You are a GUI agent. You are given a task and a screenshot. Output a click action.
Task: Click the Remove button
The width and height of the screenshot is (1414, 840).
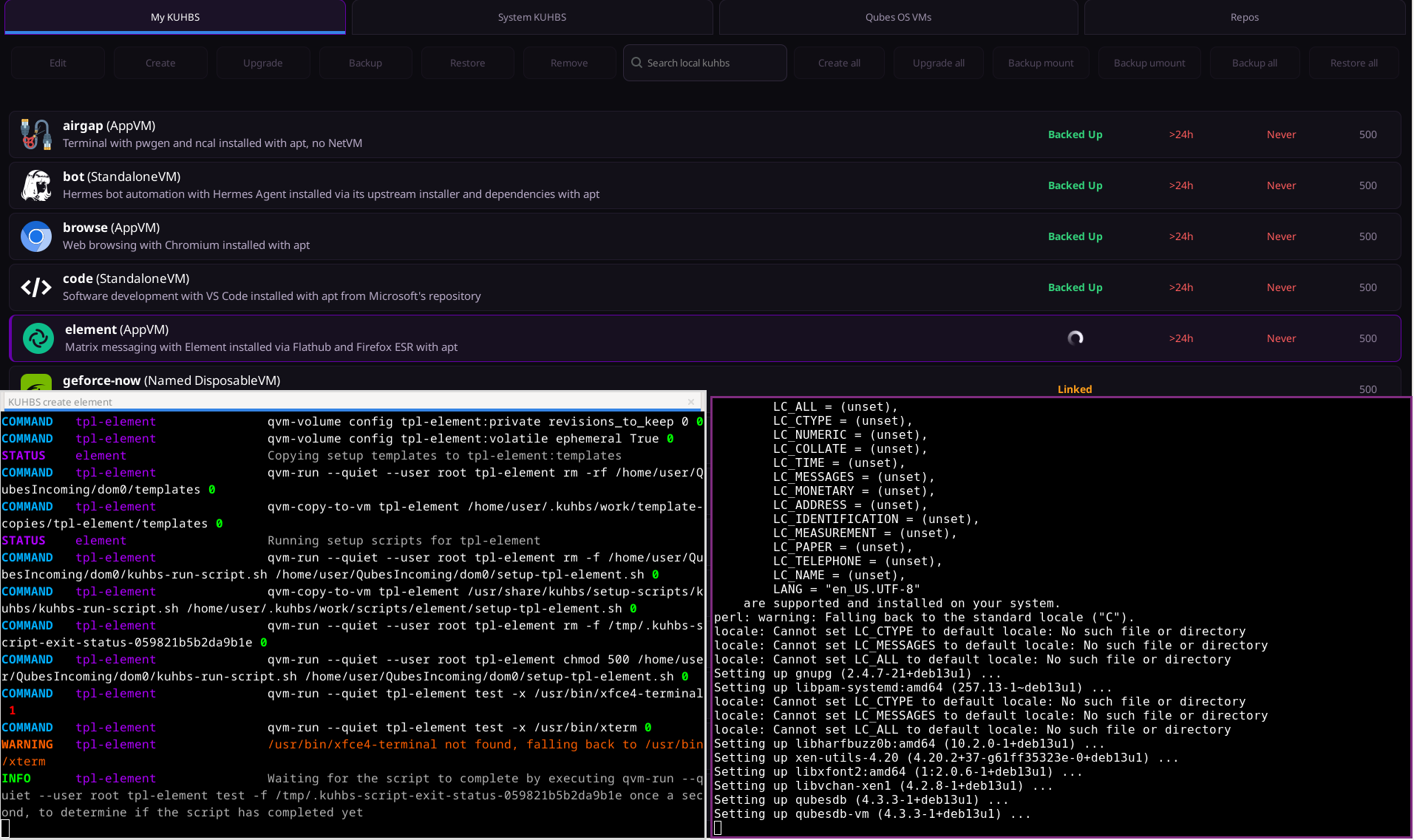pos(569,63)
